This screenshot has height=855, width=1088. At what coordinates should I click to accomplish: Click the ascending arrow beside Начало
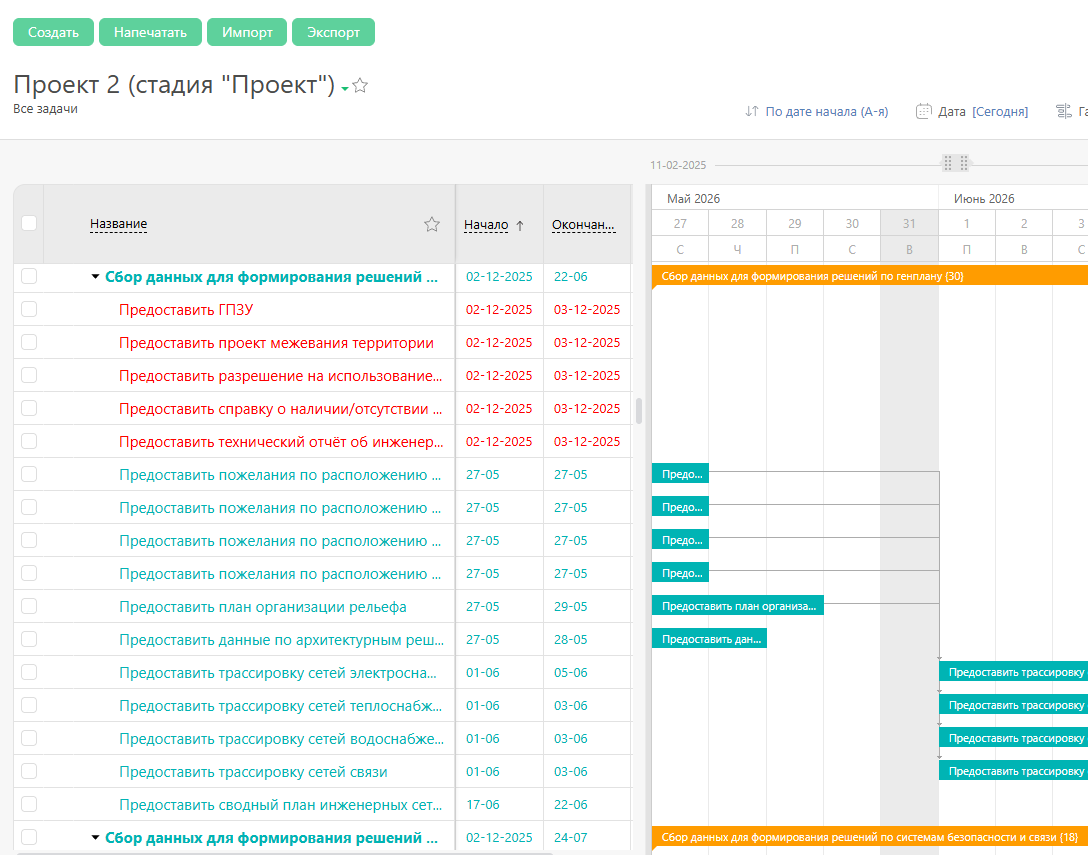point(520,226)
